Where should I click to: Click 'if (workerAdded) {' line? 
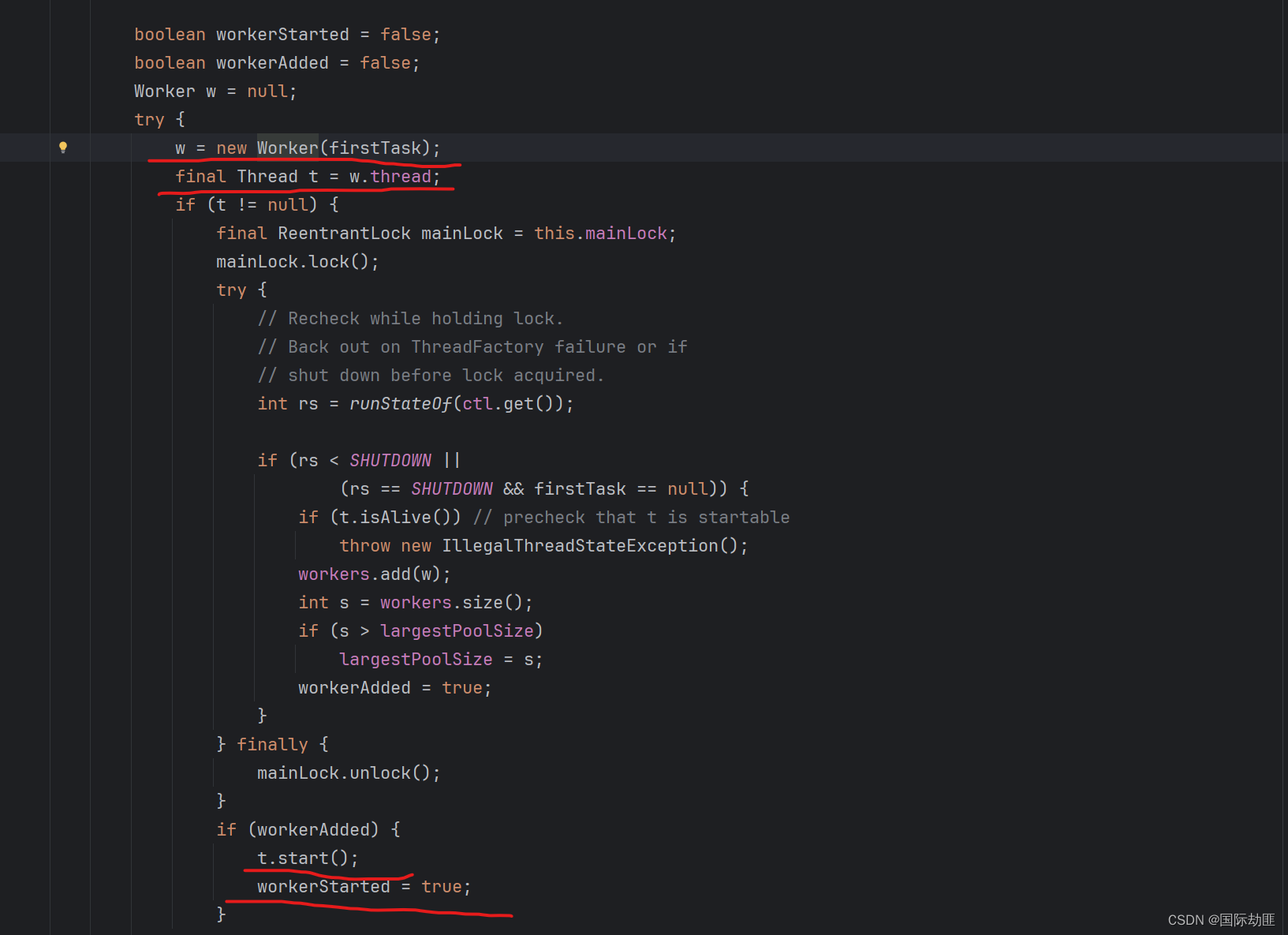click(308, 830)
